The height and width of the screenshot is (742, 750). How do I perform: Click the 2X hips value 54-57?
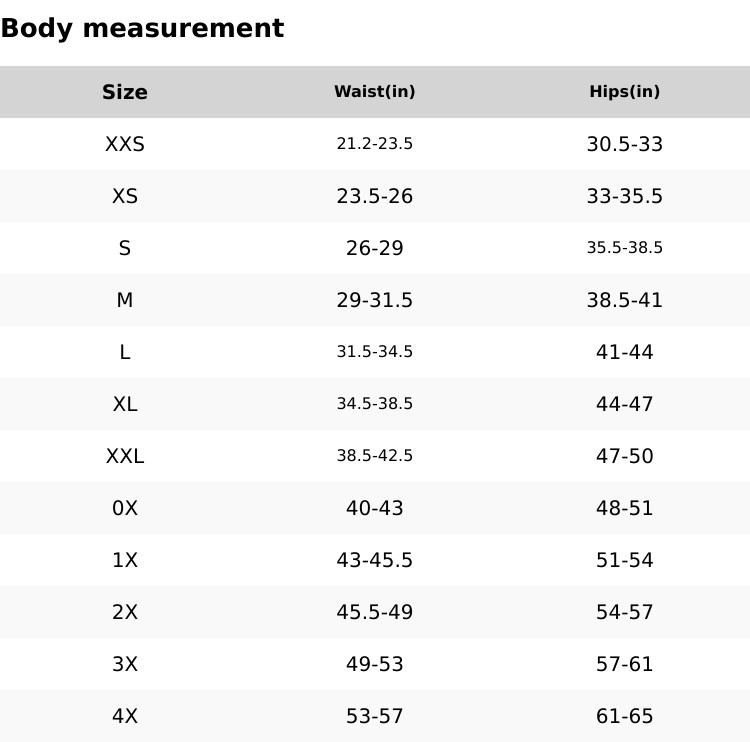(x=625, y=612)
